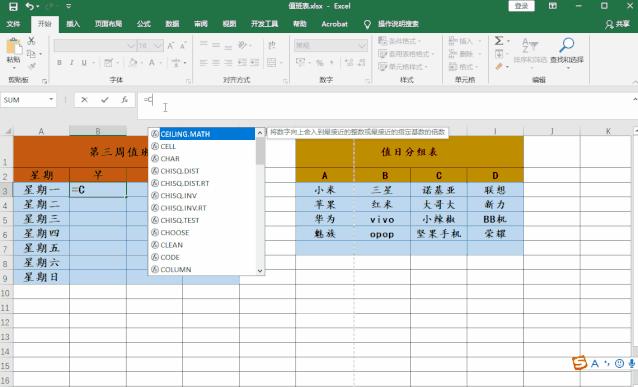This screenshot has height=387, width=638.
Task: Open the Acrobat ribbon tab
Action: click(x=334, y=24)
